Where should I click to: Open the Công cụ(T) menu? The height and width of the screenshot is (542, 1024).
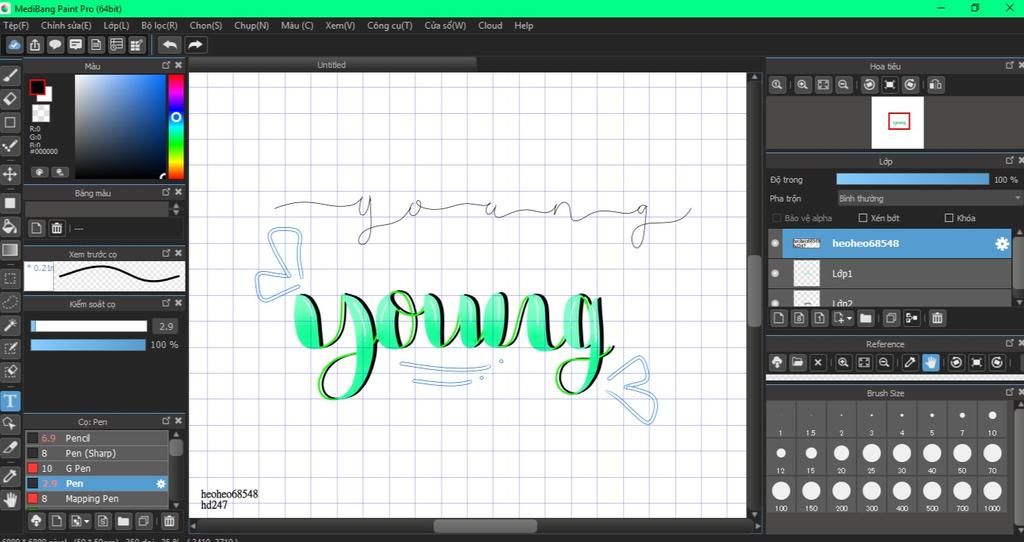(389, 25)
